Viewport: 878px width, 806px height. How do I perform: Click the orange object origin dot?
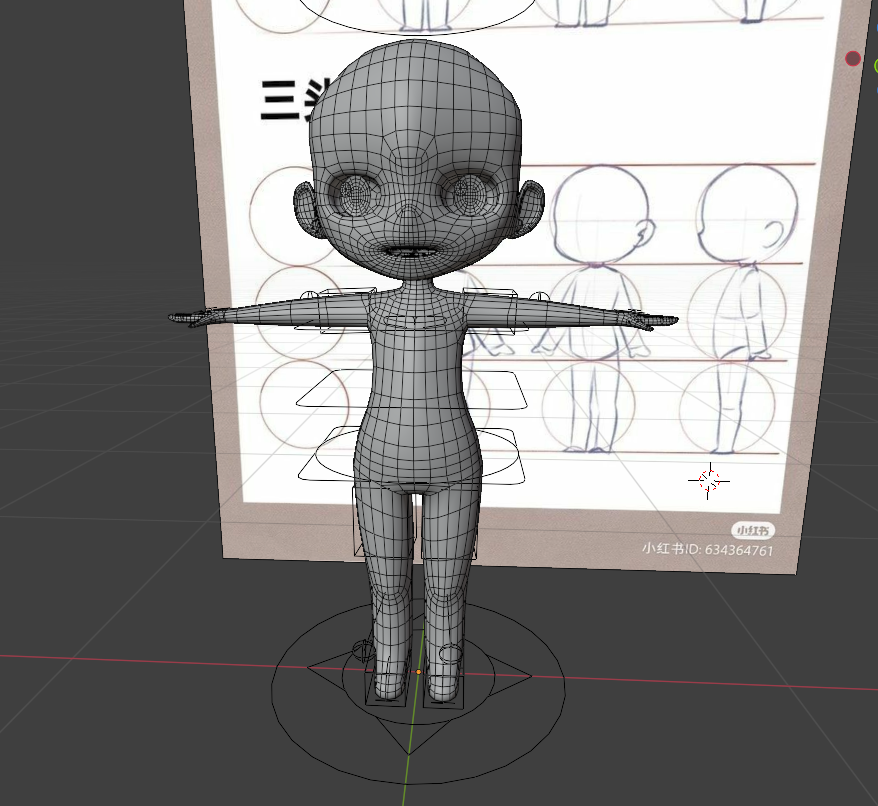(x=418, y=672)
